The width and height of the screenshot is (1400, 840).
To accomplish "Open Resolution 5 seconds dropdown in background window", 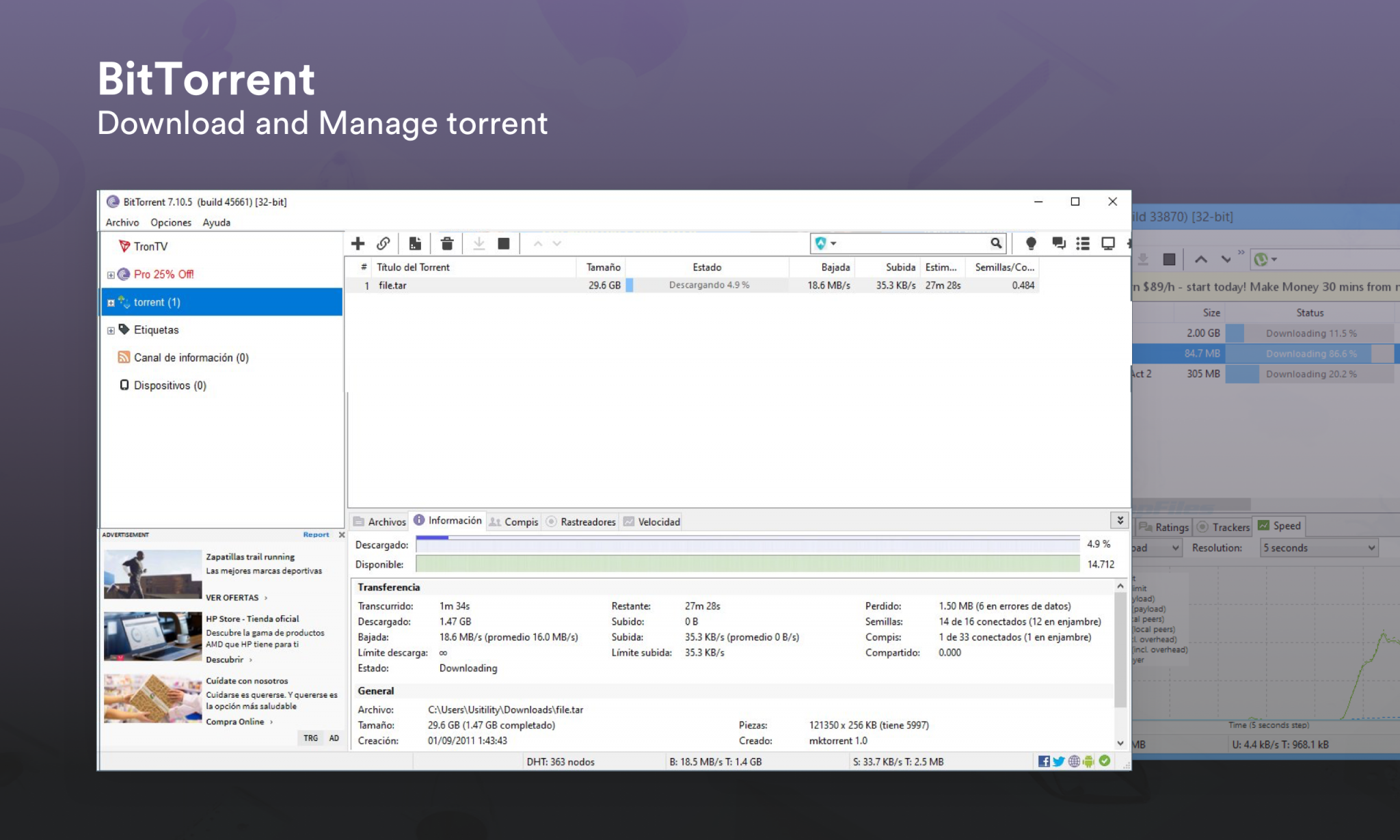I will pyautogui.click(x=1319, y=547).
